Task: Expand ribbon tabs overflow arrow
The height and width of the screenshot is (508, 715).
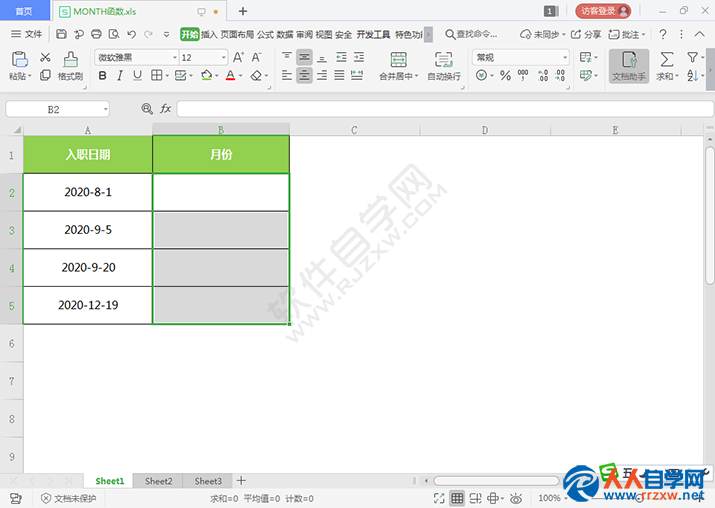Action: (428, 34)
